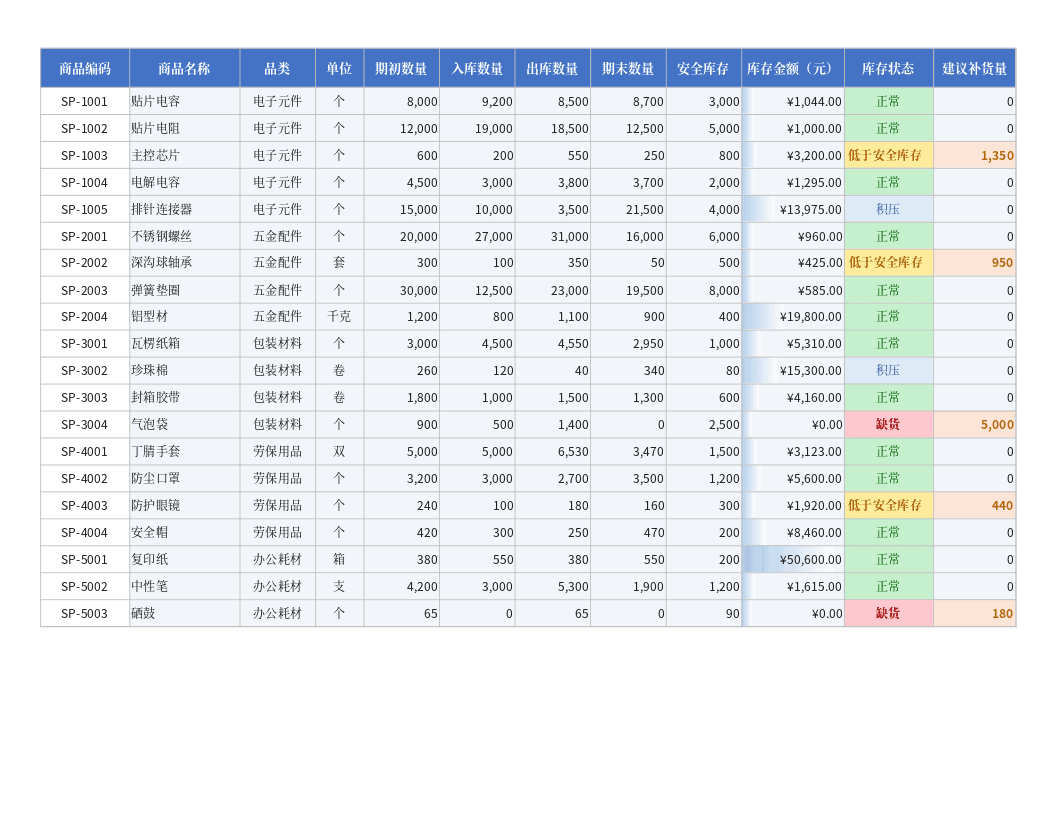Select the 硒鼓 product name cell
1056x816 pixels.
click(185, 613)
